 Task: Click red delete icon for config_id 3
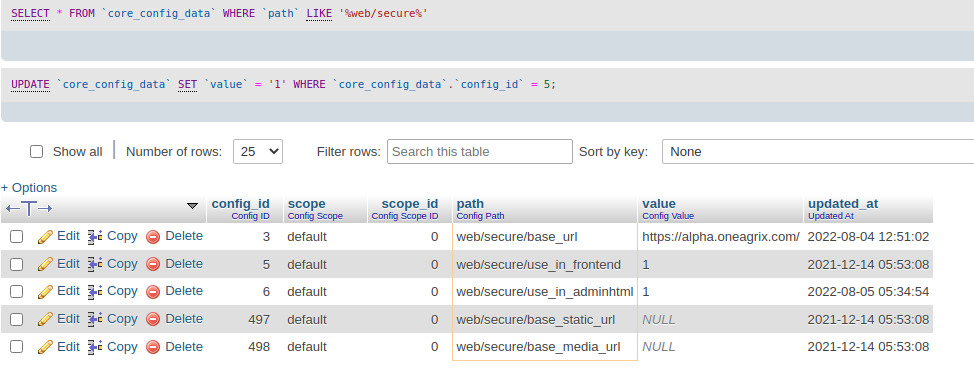click(153, 236)
